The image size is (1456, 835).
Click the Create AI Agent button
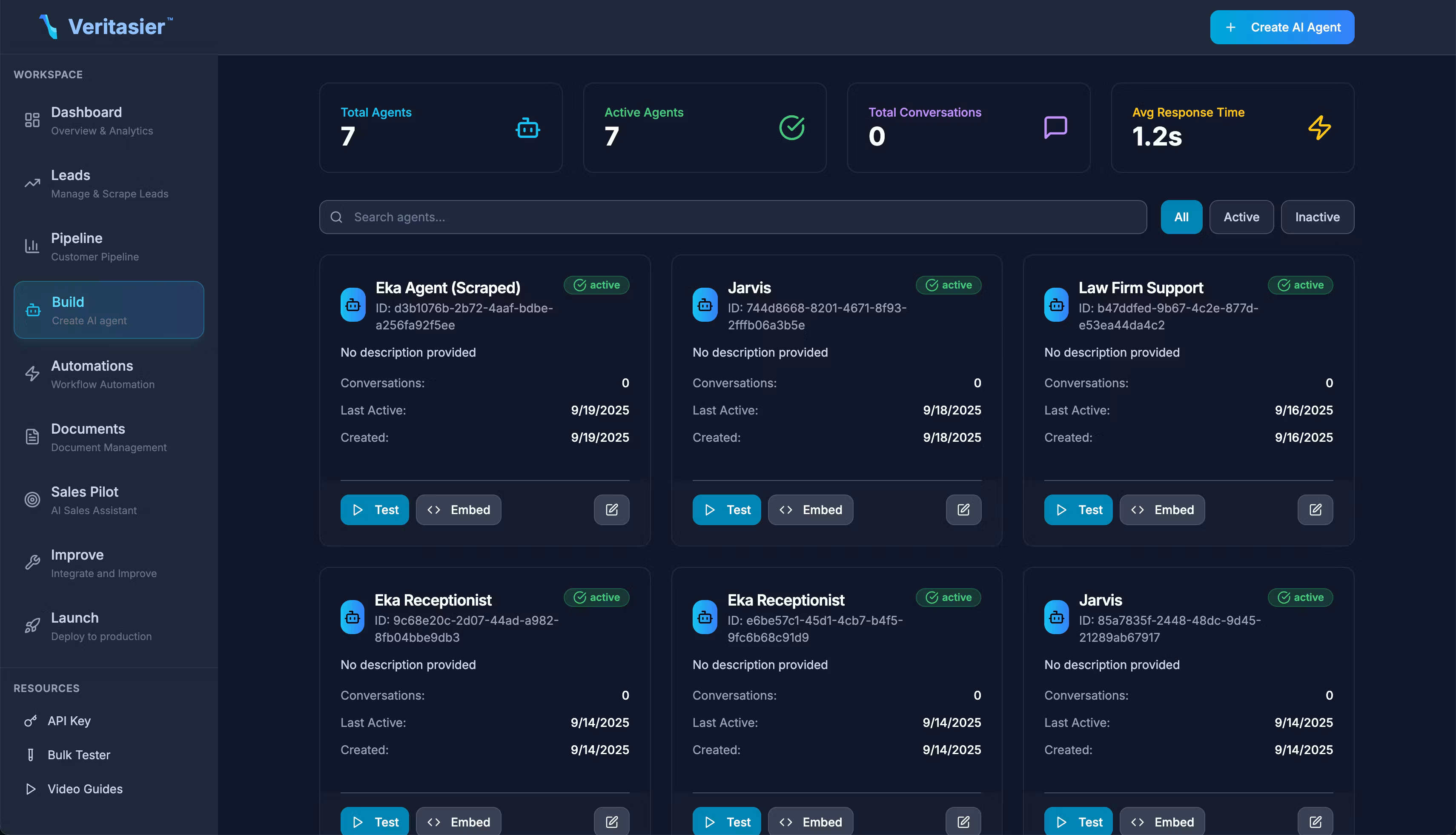point(1282,27)
